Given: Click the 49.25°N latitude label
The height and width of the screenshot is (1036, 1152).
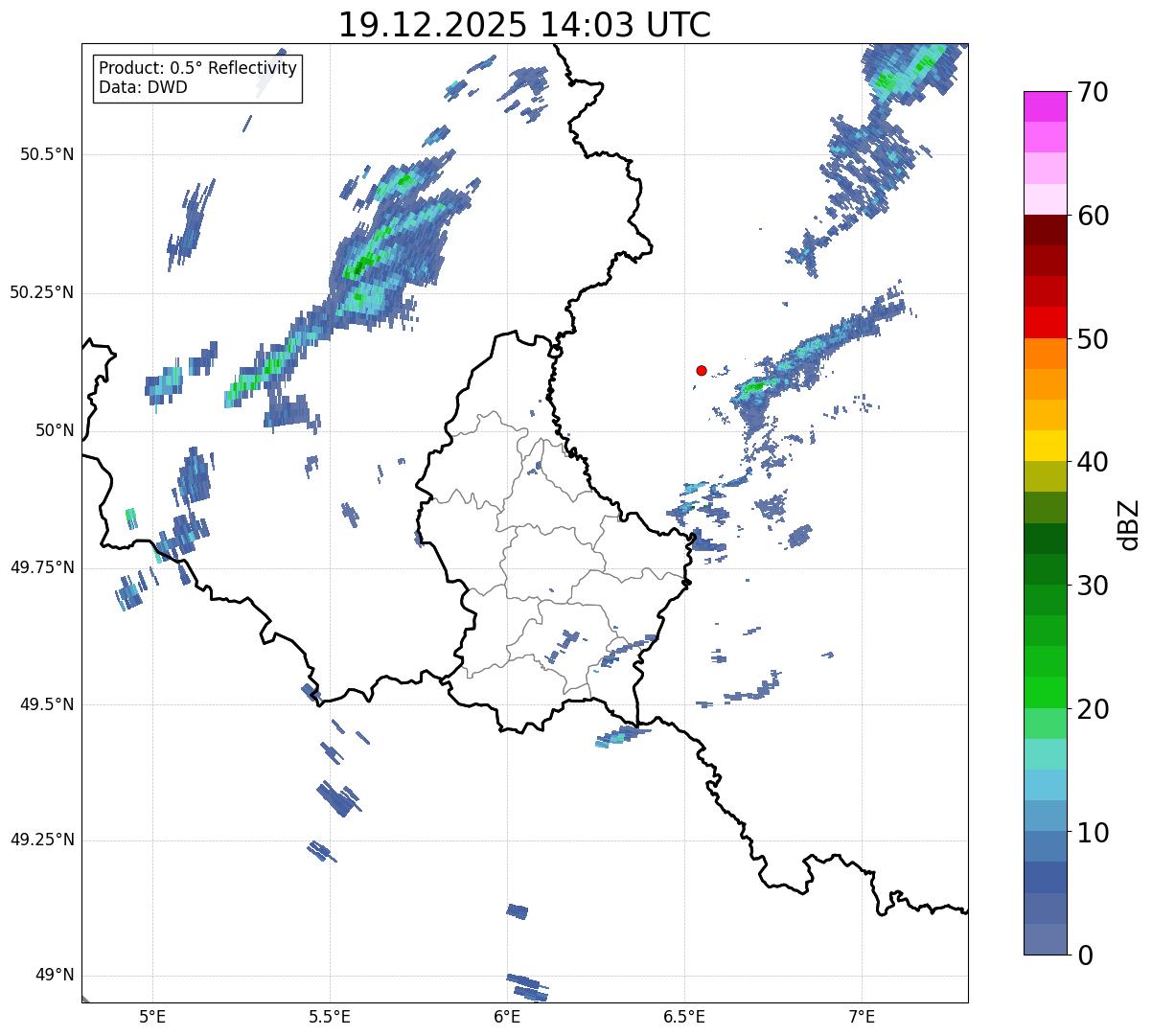Looking at the screenshot, I should pos(41,840).
